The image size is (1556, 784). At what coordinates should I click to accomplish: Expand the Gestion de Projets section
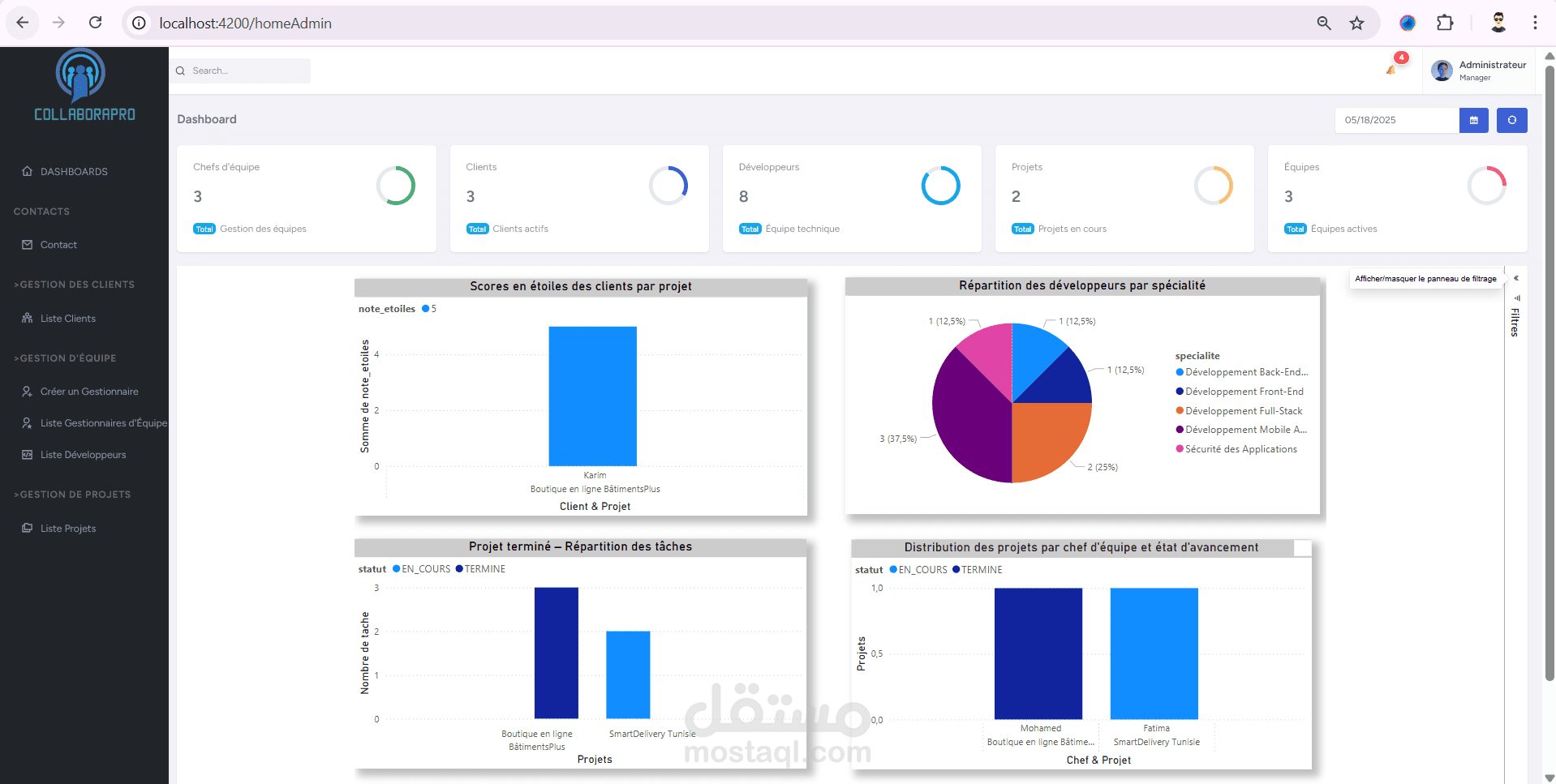point(72,495)
